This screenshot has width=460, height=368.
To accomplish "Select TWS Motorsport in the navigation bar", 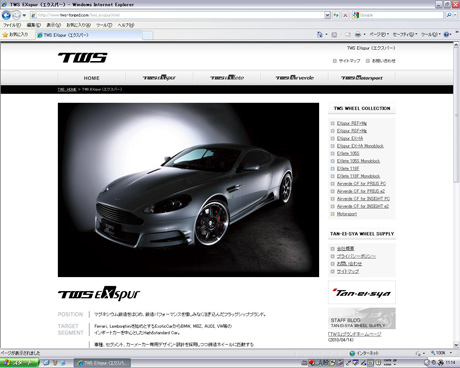I will click(362, 78).
